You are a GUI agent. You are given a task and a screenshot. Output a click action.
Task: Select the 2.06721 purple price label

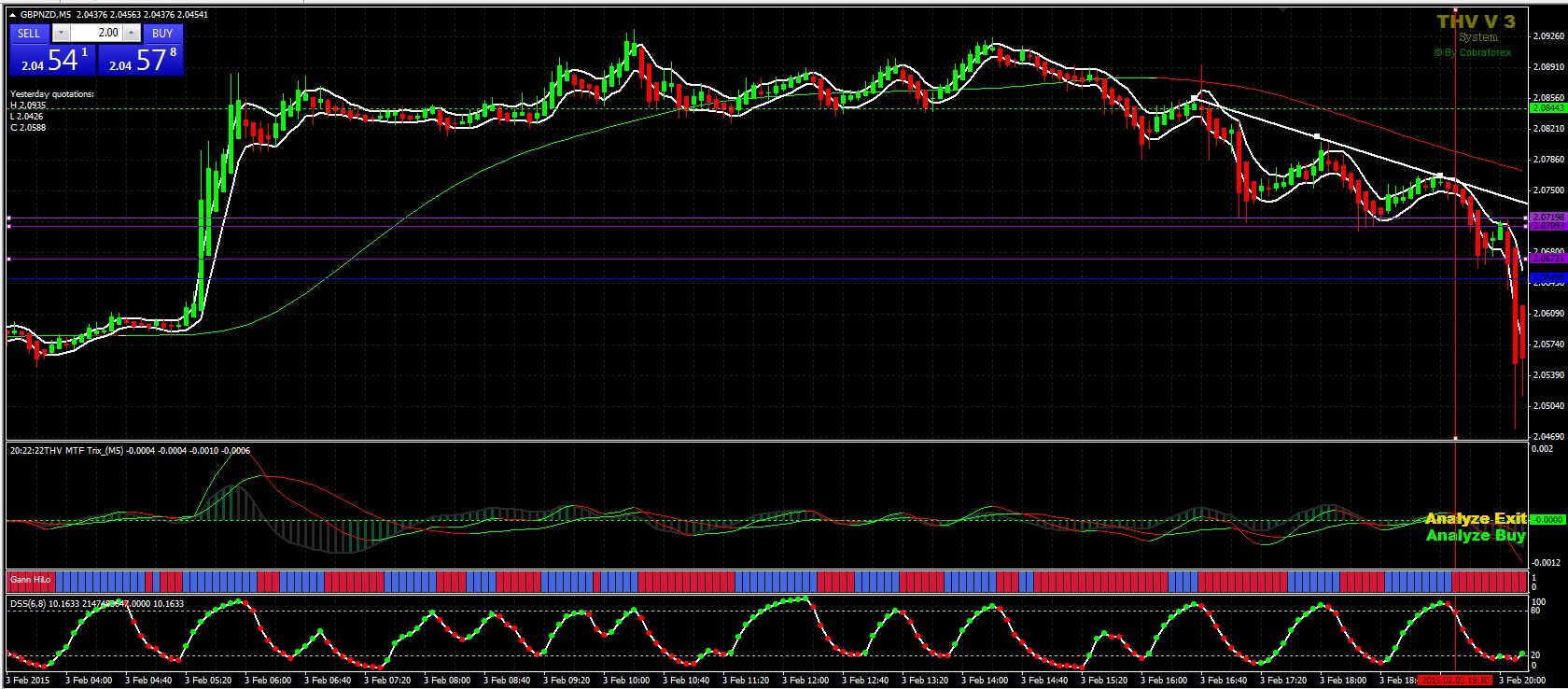click(1548, 259)
